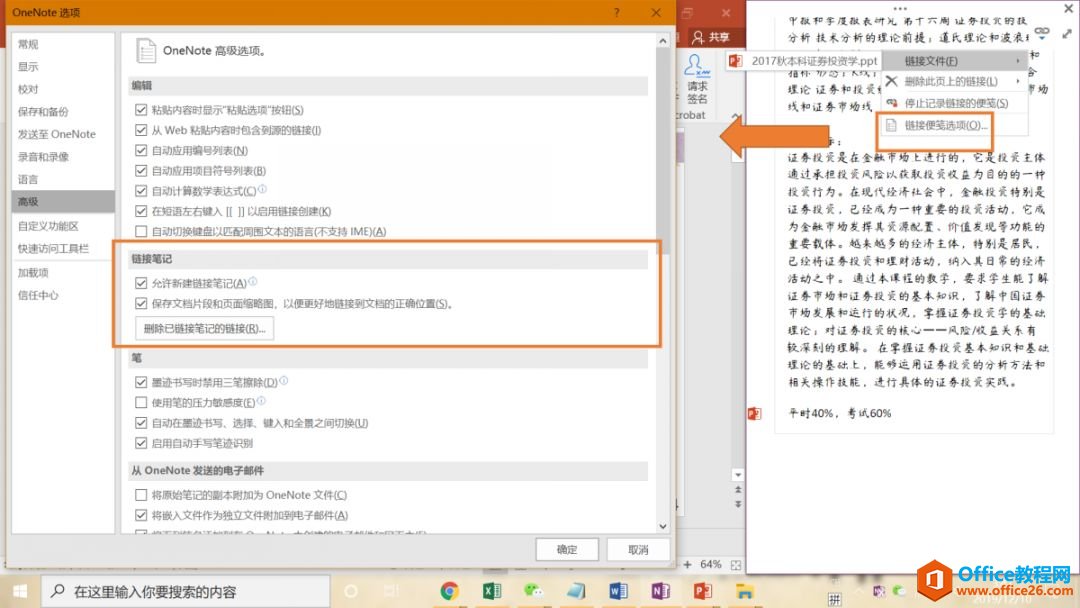Expand the 删除此页上的链接 submenu

pyautogui.click(x=954, y=82)
